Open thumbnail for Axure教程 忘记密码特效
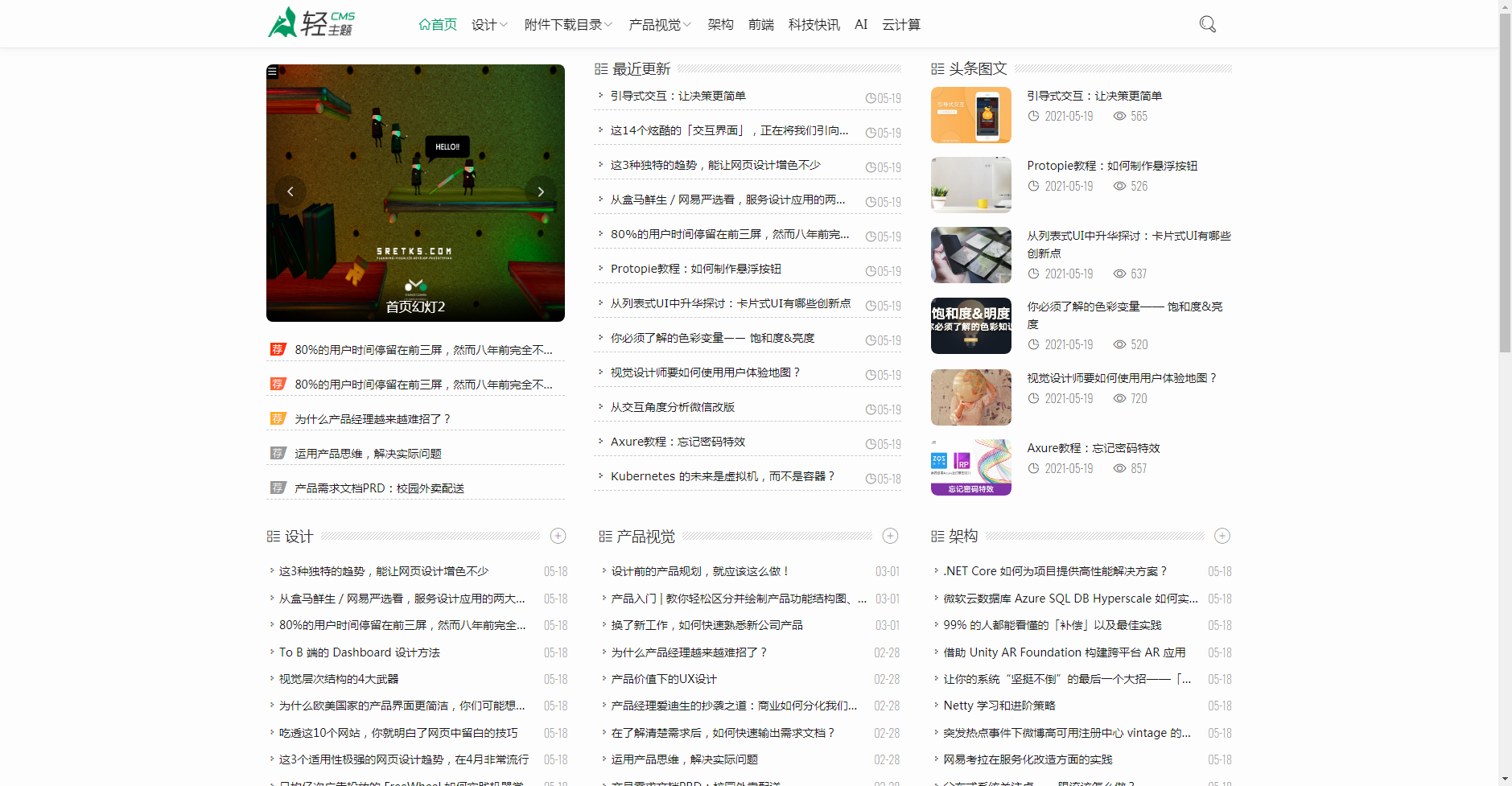 [970, 467]
